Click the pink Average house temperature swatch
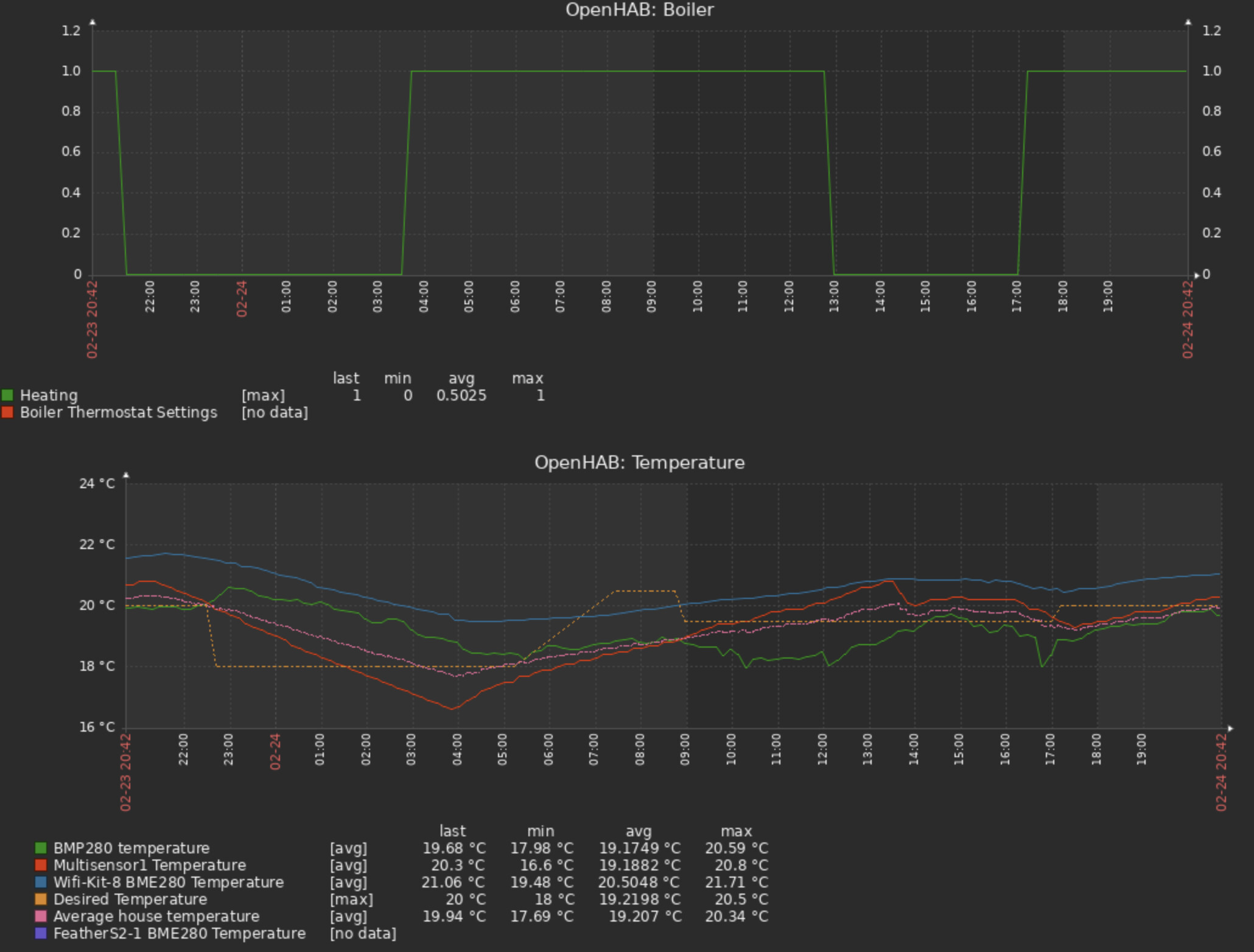Image resolution: width=1254 pixels, height=952 pixels. [41, 916]
